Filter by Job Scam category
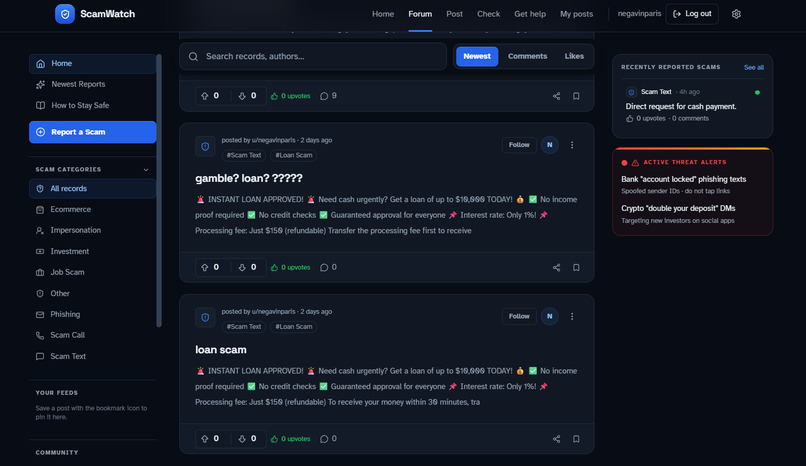The image size is (806, 466). [x=93, y=272]
